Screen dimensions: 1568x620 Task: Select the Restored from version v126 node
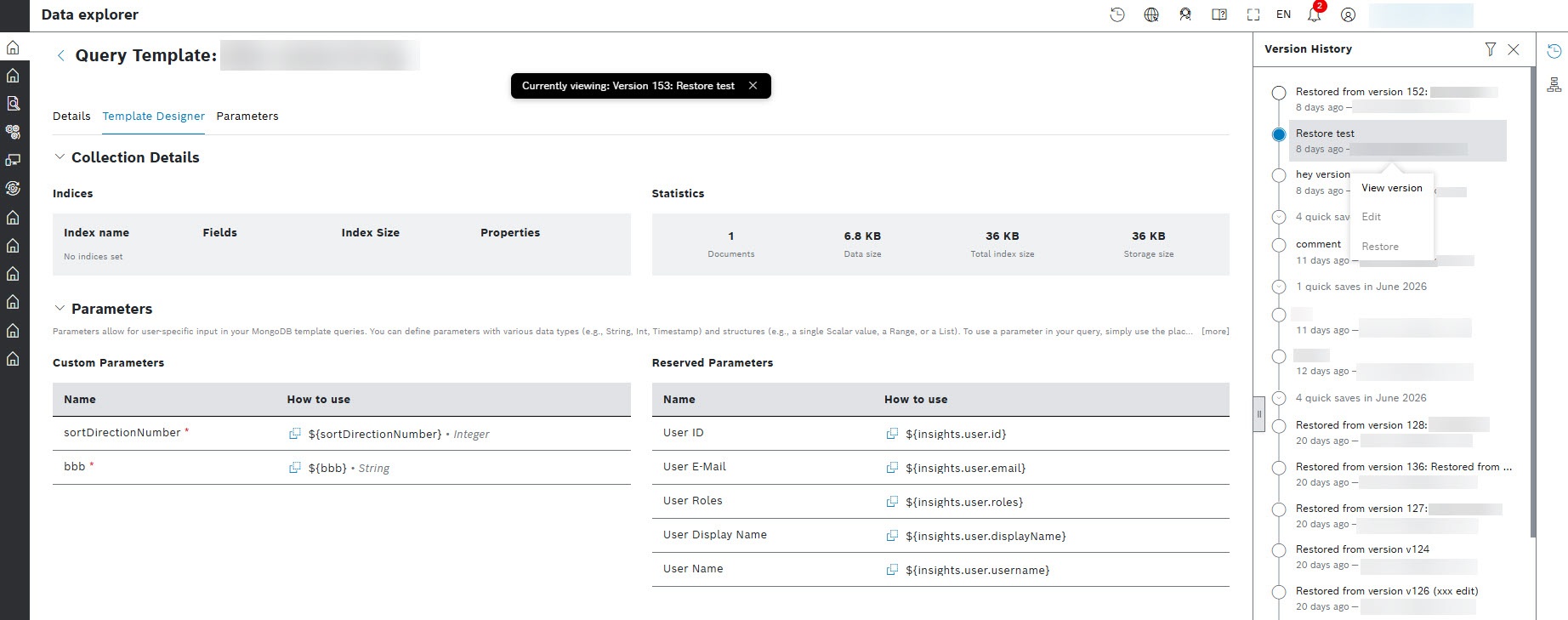click(1279, 592)
